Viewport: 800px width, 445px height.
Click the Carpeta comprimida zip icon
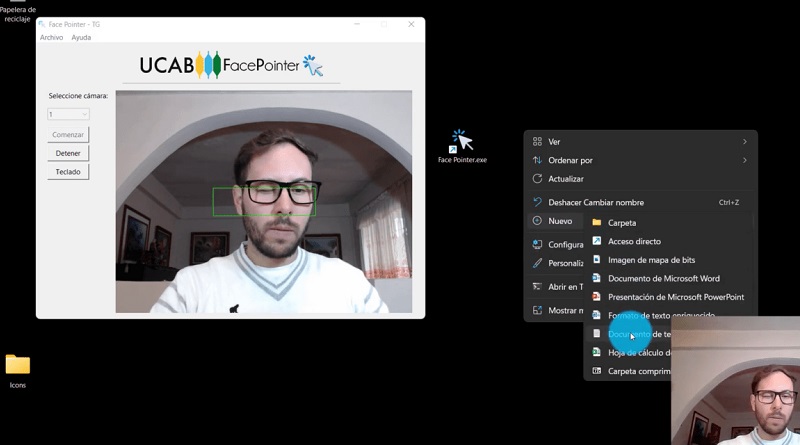click(596, 371)
